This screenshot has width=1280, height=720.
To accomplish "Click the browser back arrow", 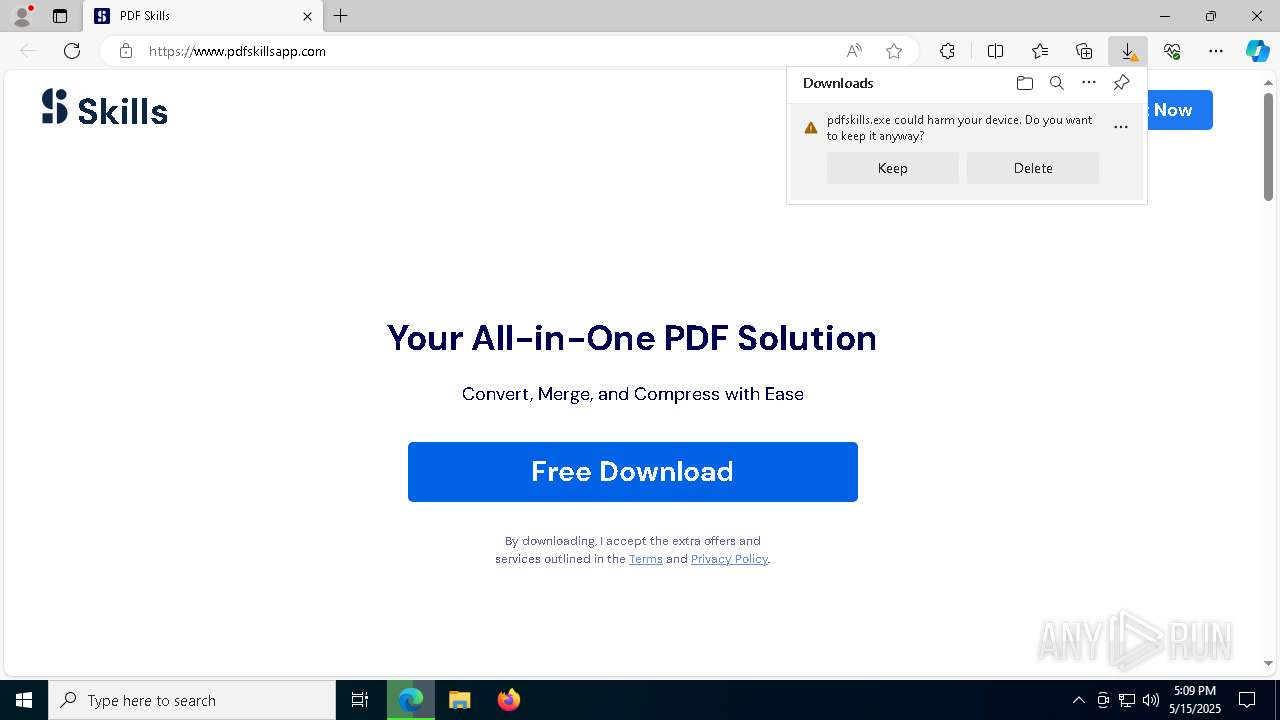I will [x=28, y=51].
